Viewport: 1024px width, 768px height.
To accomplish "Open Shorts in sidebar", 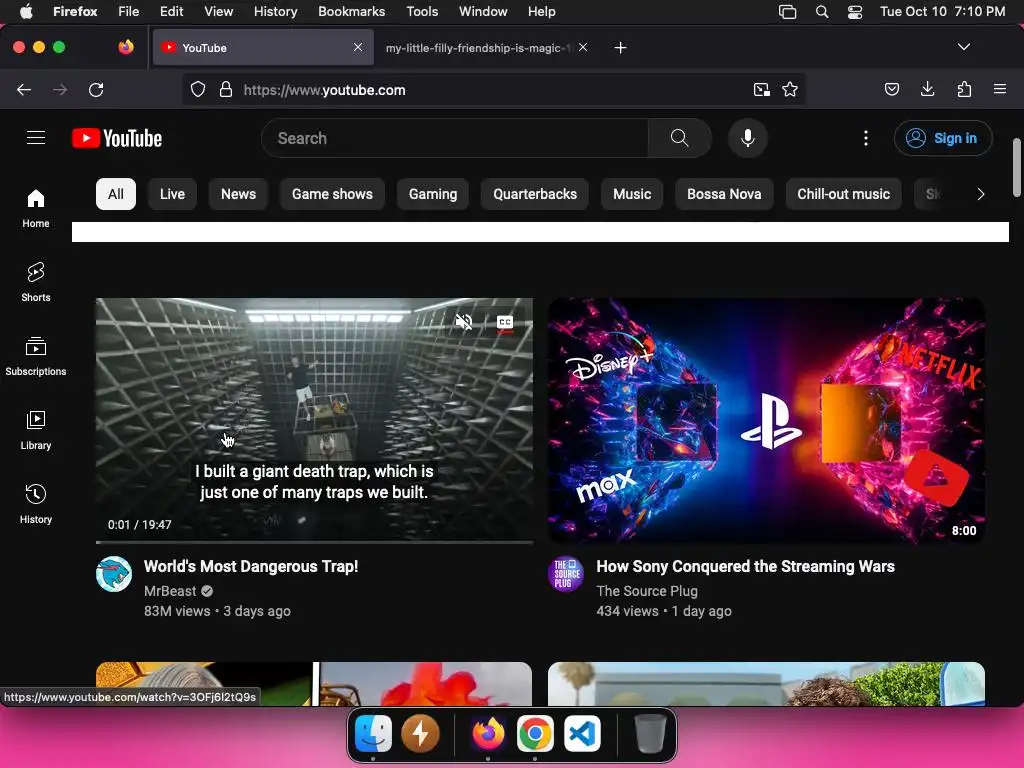I will [x=36, y=282].
